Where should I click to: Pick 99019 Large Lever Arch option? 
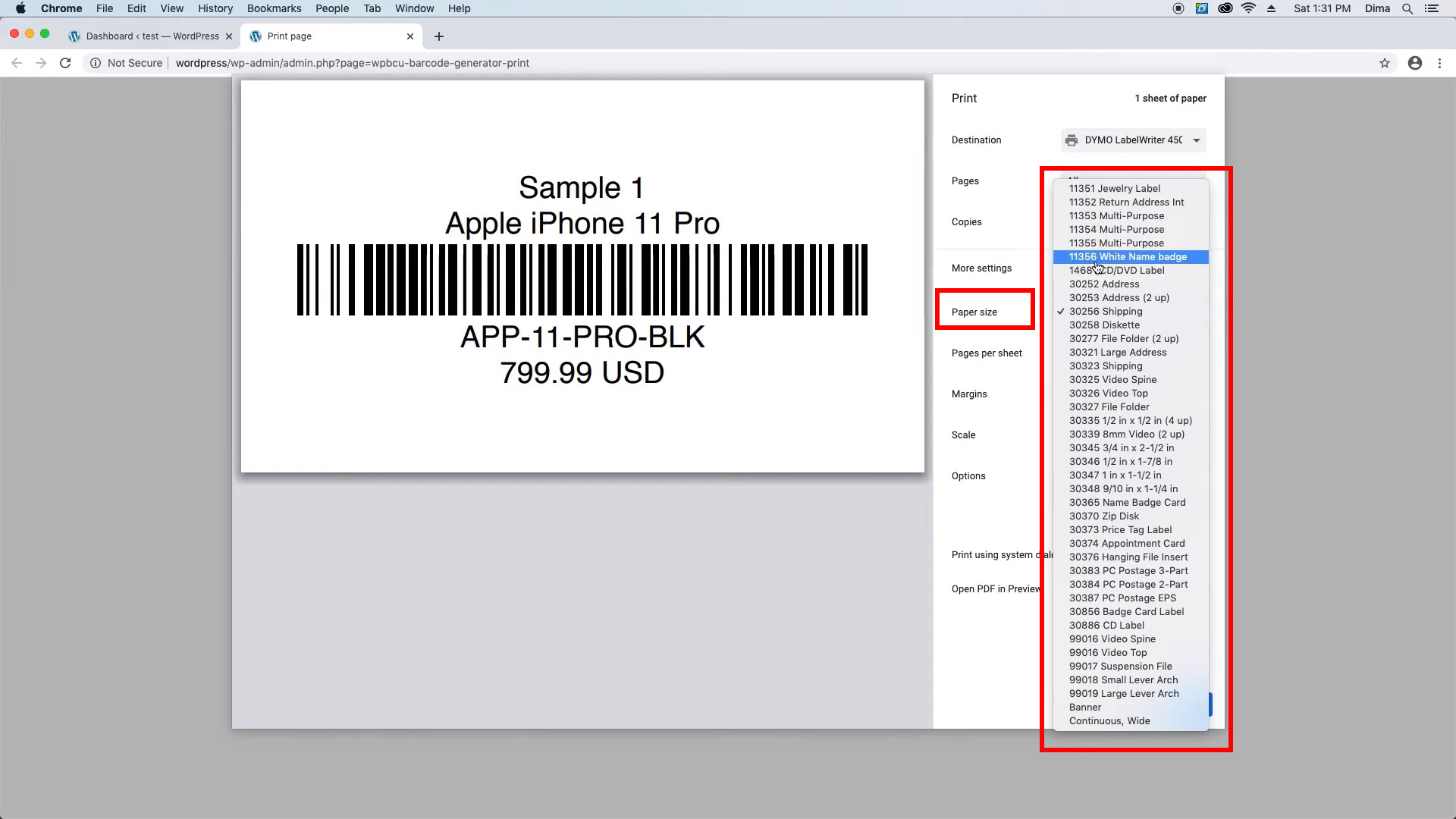tap(1131, 694)
